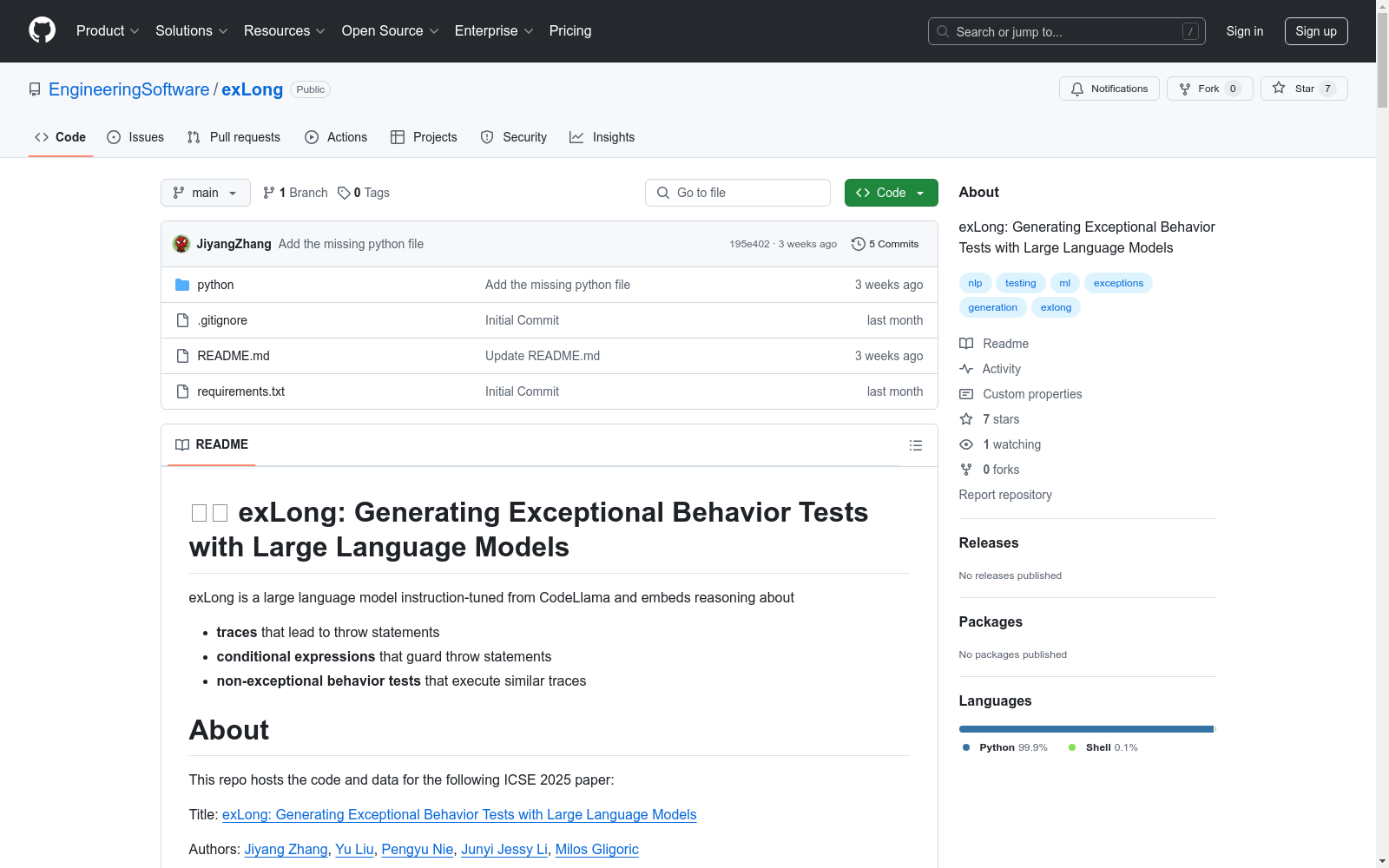The width and height of the screenshot is (1389, 868).
Task: Click the tag icon beside 0 Tags
Action: (344, 193)
